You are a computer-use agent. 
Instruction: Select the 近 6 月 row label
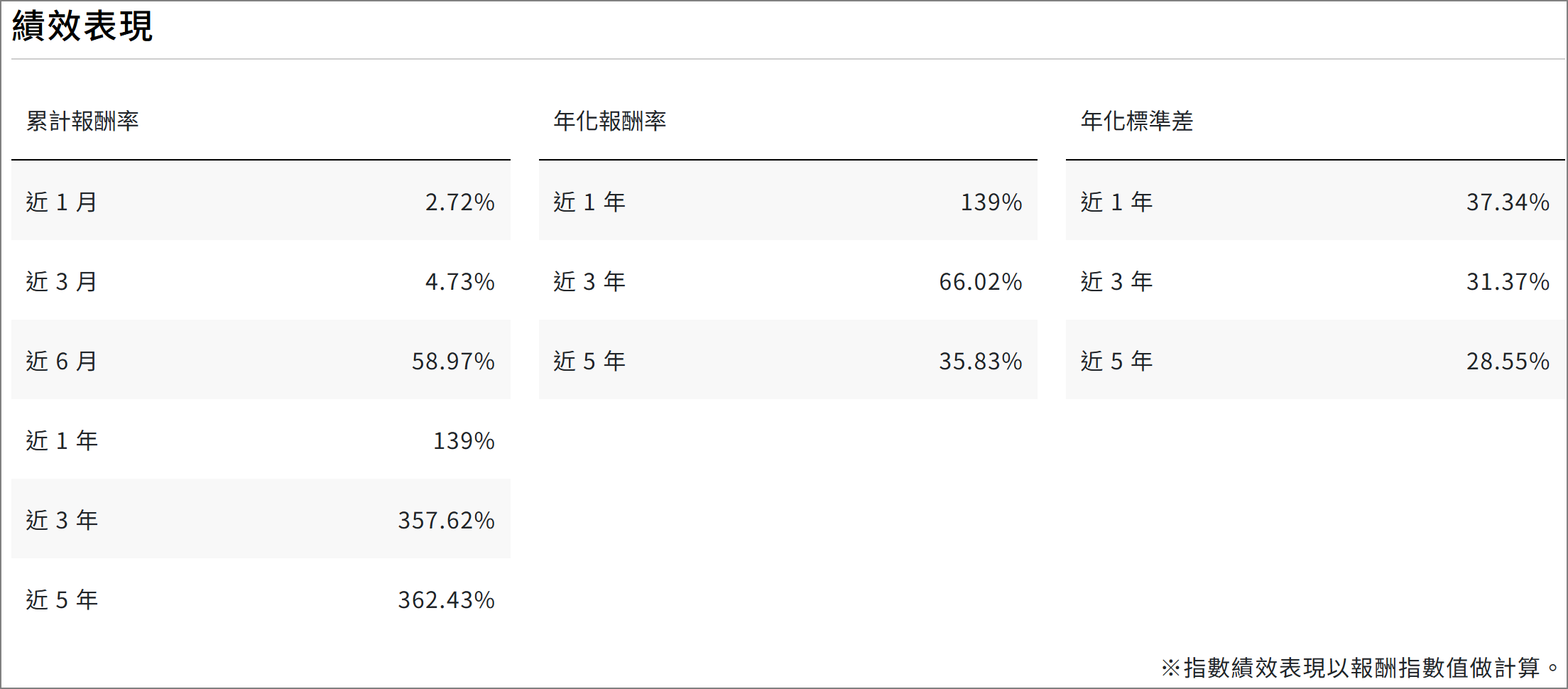tap(62, 361)
